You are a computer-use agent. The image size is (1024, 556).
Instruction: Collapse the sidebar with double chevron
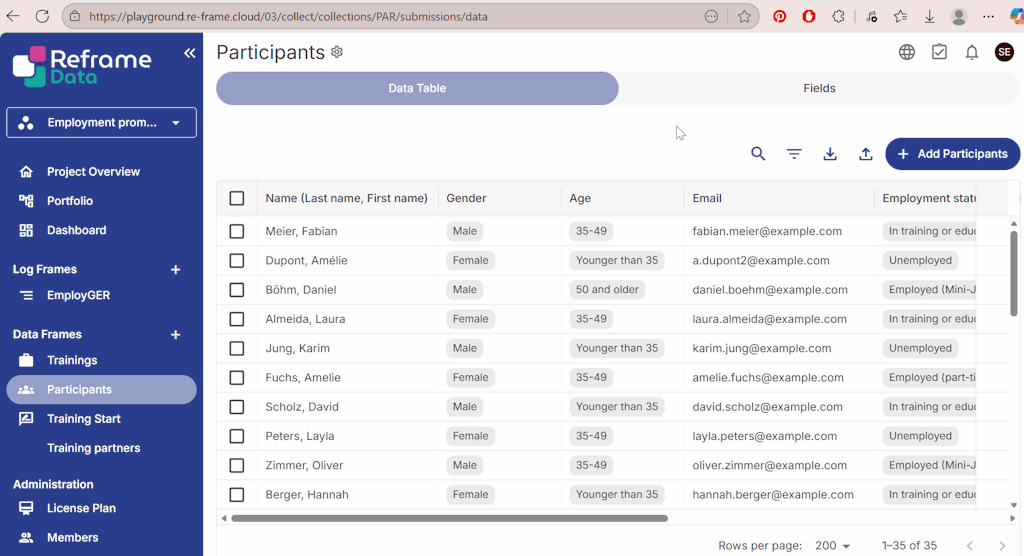tap(189, 53)
